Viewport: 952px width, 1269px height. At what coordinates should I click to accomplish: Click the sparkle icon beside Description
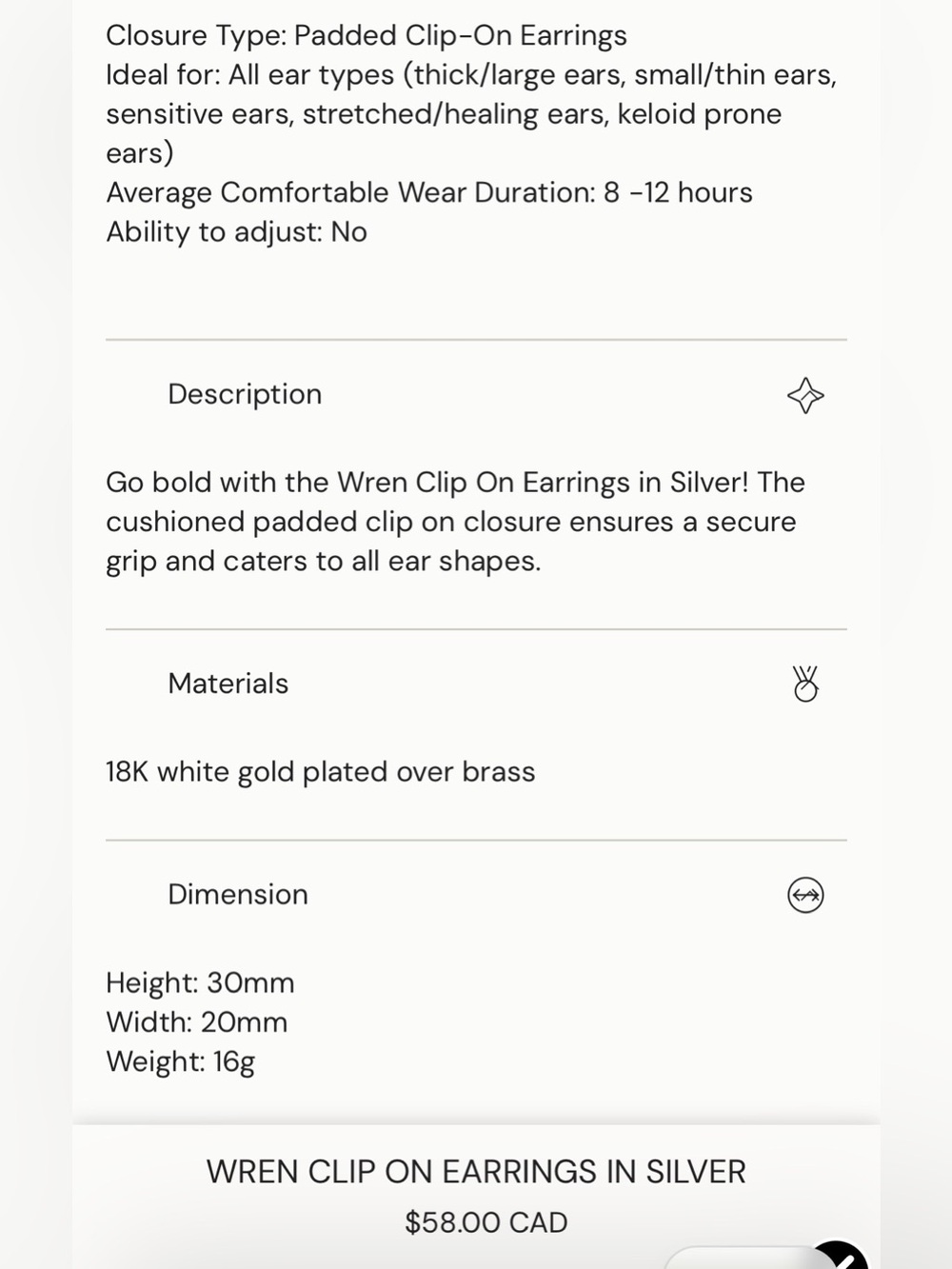(x=805, y=395)
